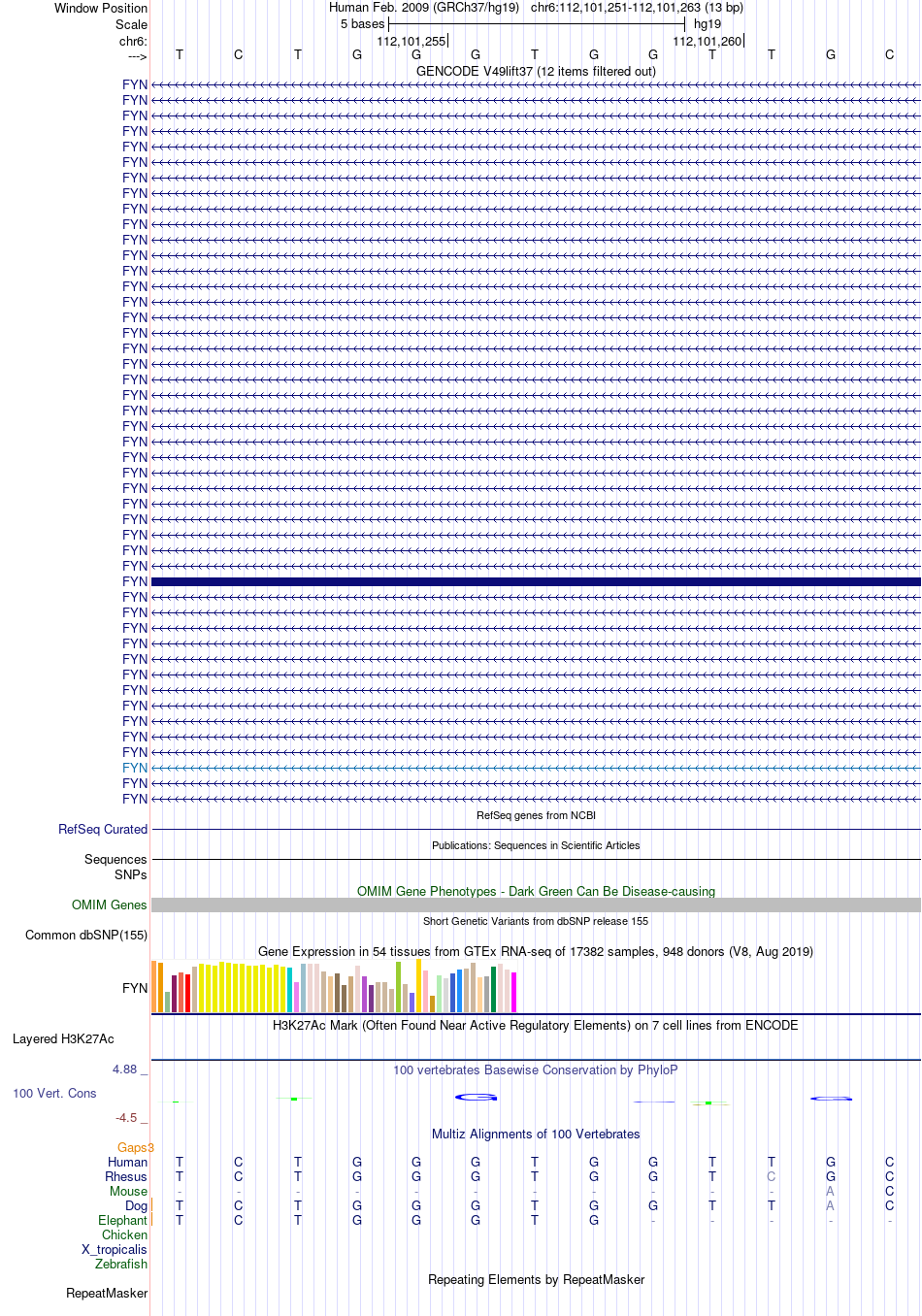The image size is (922, 1316).
Task: Click the dark green bar in GTEx chart
Action: [494, 990]
